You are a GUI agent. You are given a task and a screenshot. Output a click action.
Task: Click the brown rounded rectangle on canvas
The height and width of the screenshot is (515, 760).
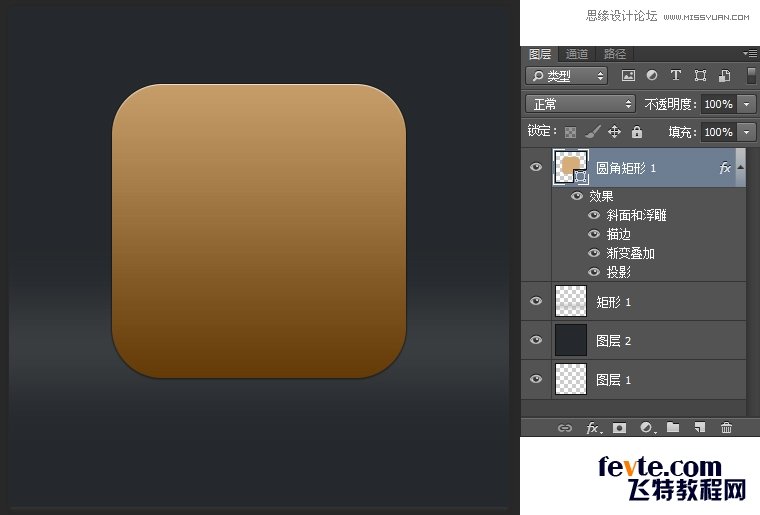[x=259, y=231]
